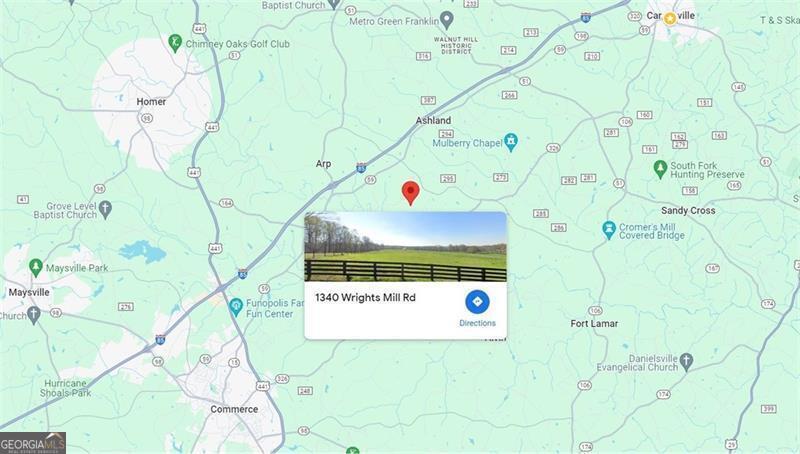Click the Fort Lamar place label

[x=594, y=323]
